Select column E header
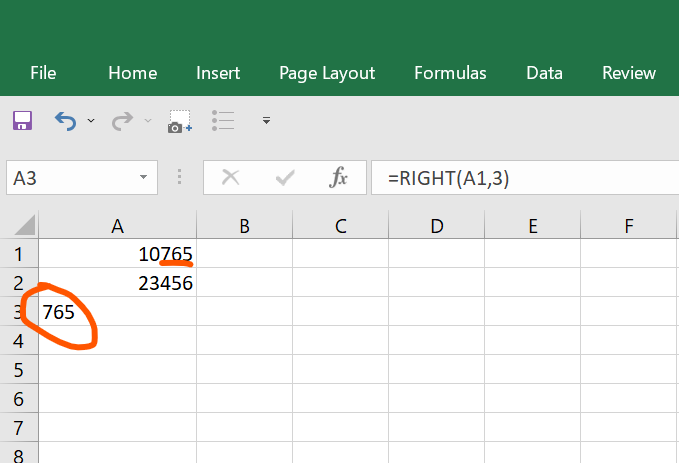679x463 pixels. (x=533, y=226)
